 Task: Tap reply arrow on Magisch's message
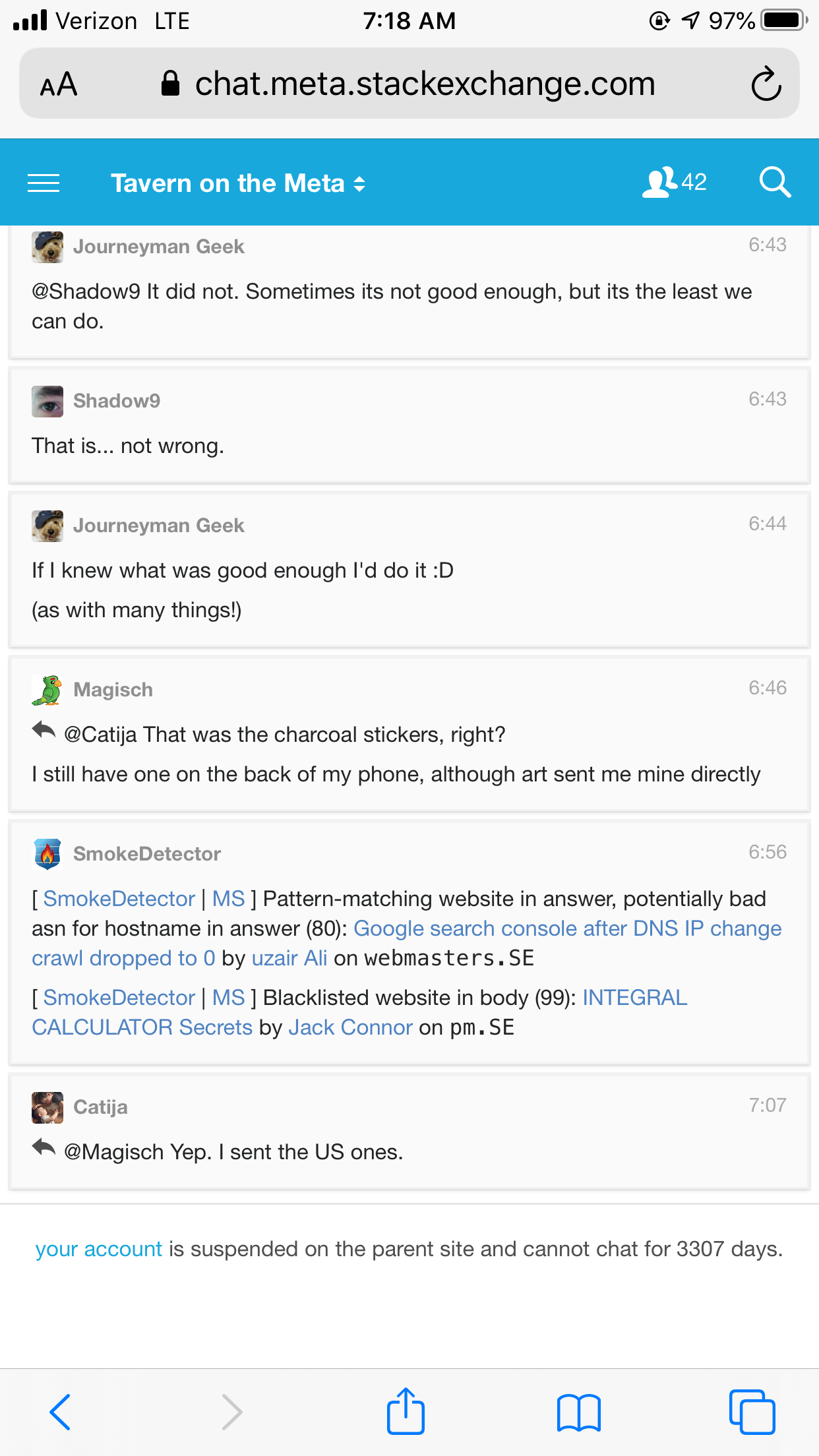point(44,731)
